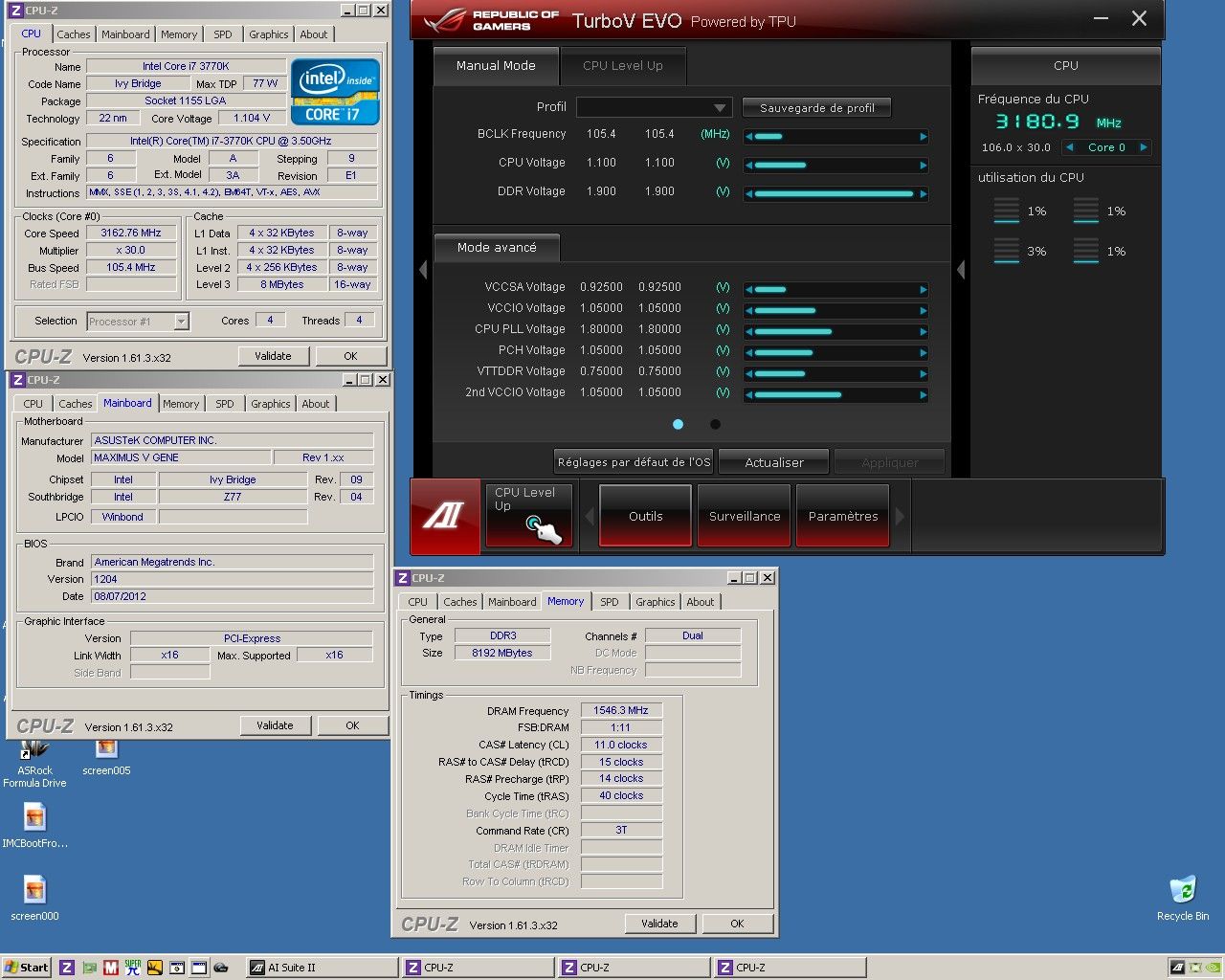Launch Super PI from the quick launch bar
The width and height of the screenshot is (1225, 980).
point(133,968)
